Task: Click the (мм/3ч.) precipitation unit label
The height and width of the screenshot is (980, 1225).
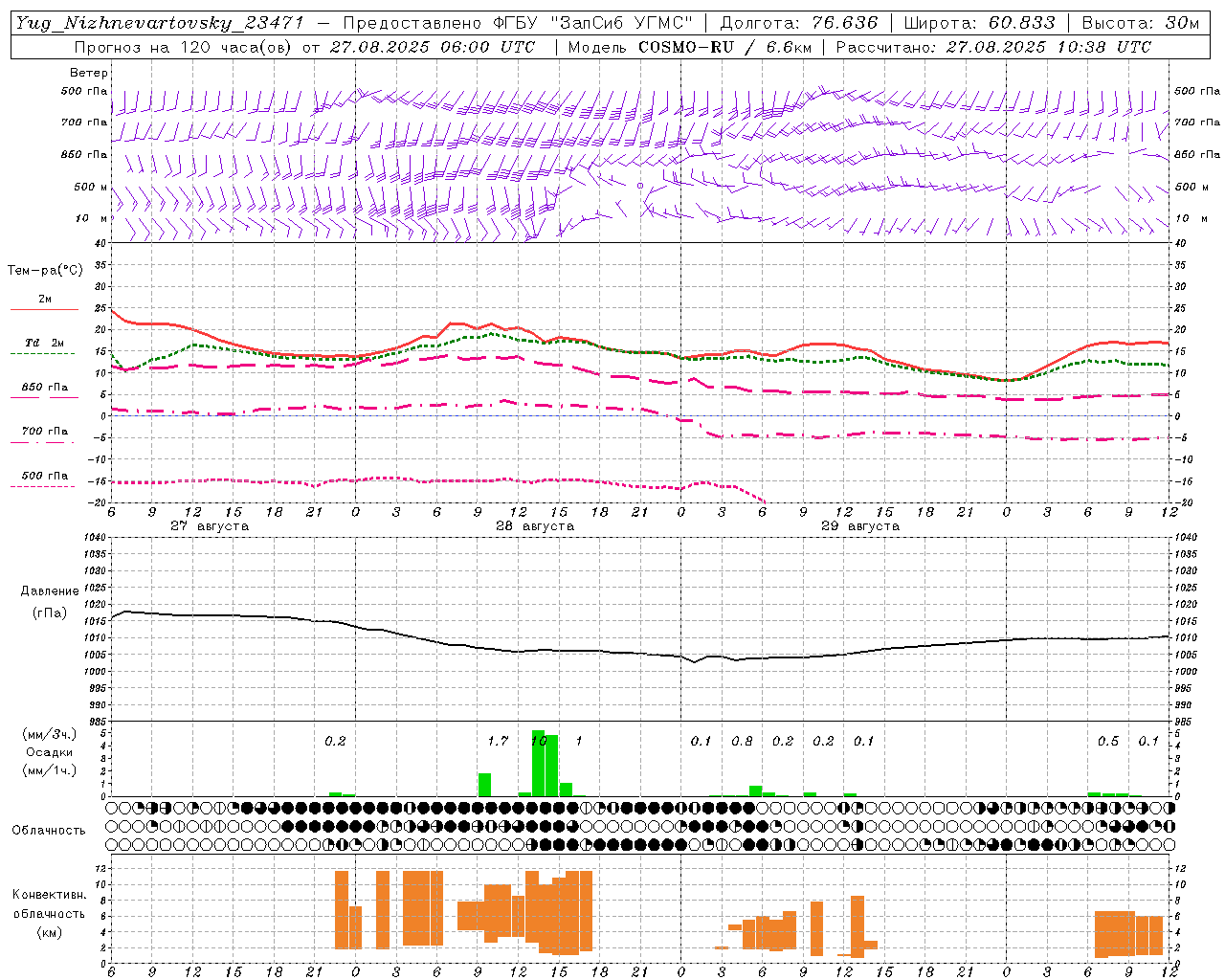Action: pyautogui.click(x=50, y=734)
